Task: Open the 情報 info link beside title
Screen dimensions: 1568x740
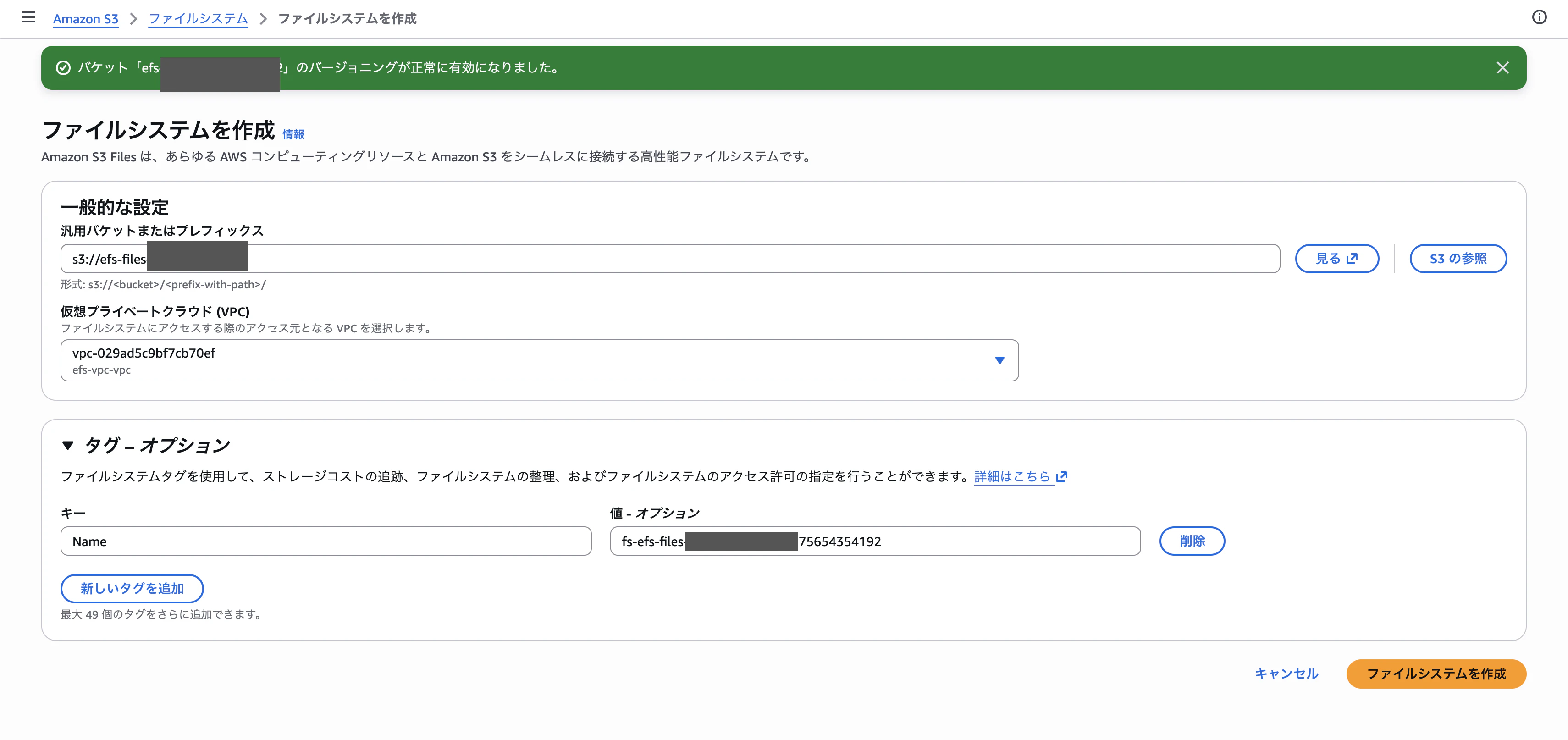Action: (x=293, y=134)
